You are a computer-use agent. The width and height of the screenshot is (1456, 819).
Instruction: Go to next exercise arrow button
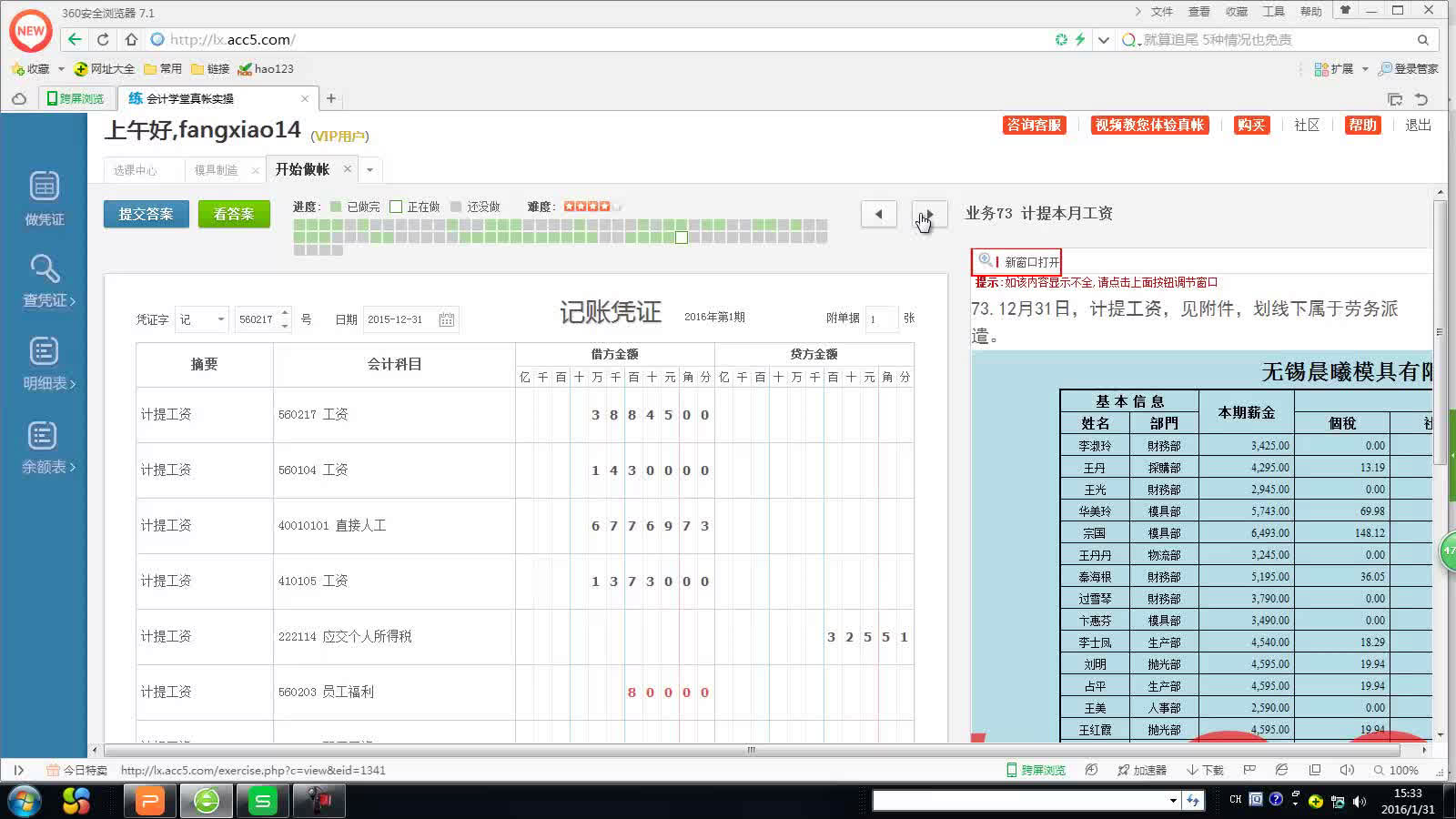coord(930,214)
